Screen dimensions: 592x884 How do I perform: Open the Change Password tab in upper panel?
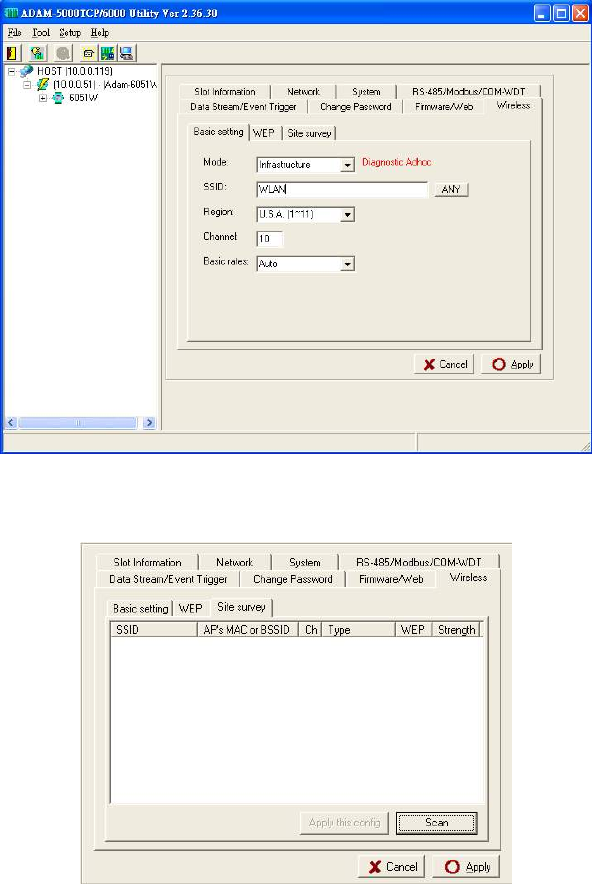point(355,107)
